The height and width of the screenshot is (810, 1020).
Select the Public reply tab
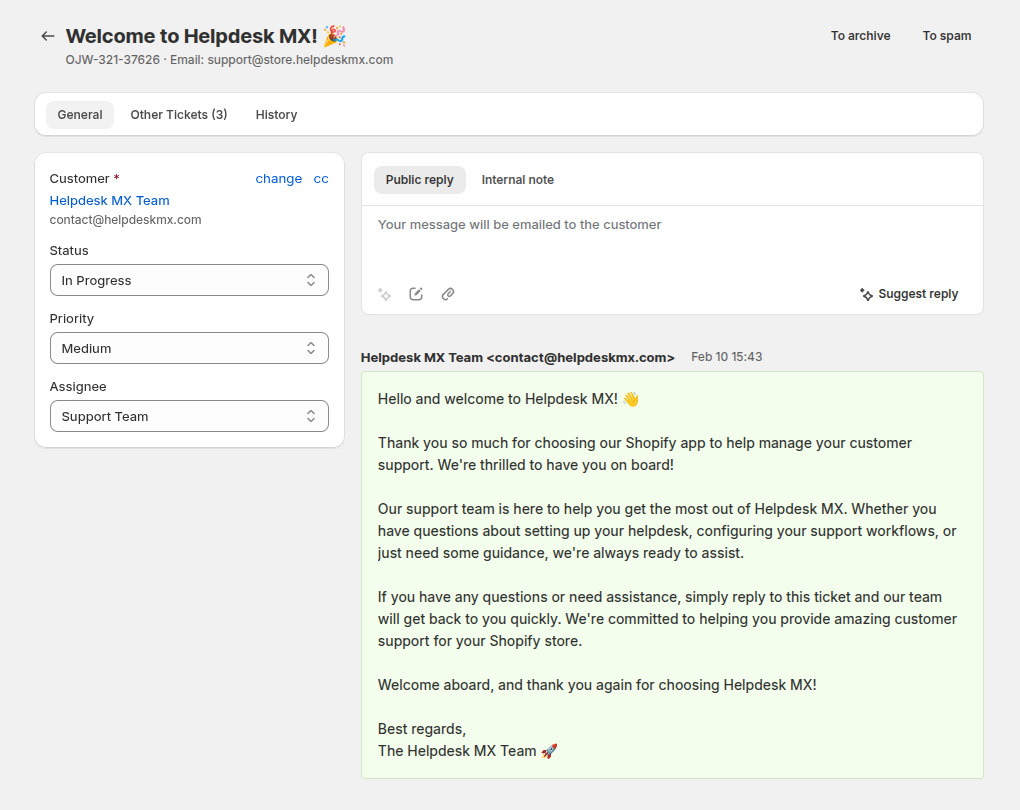[419, 180]
